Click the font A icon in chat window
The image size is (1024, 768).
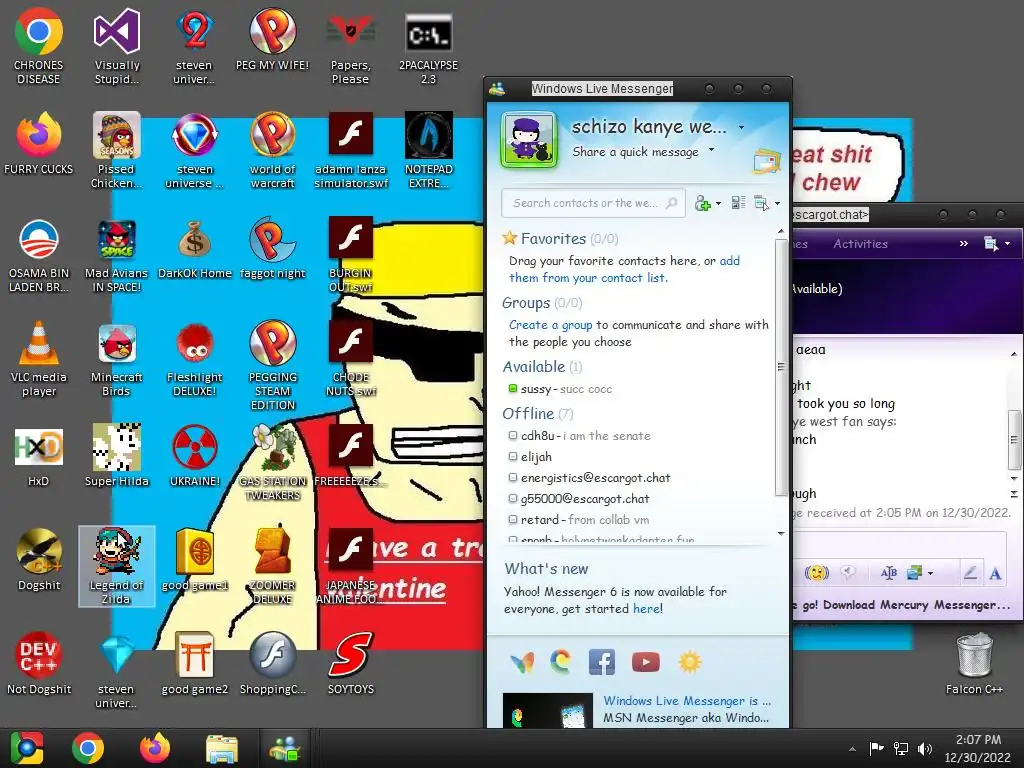(995, 573)
